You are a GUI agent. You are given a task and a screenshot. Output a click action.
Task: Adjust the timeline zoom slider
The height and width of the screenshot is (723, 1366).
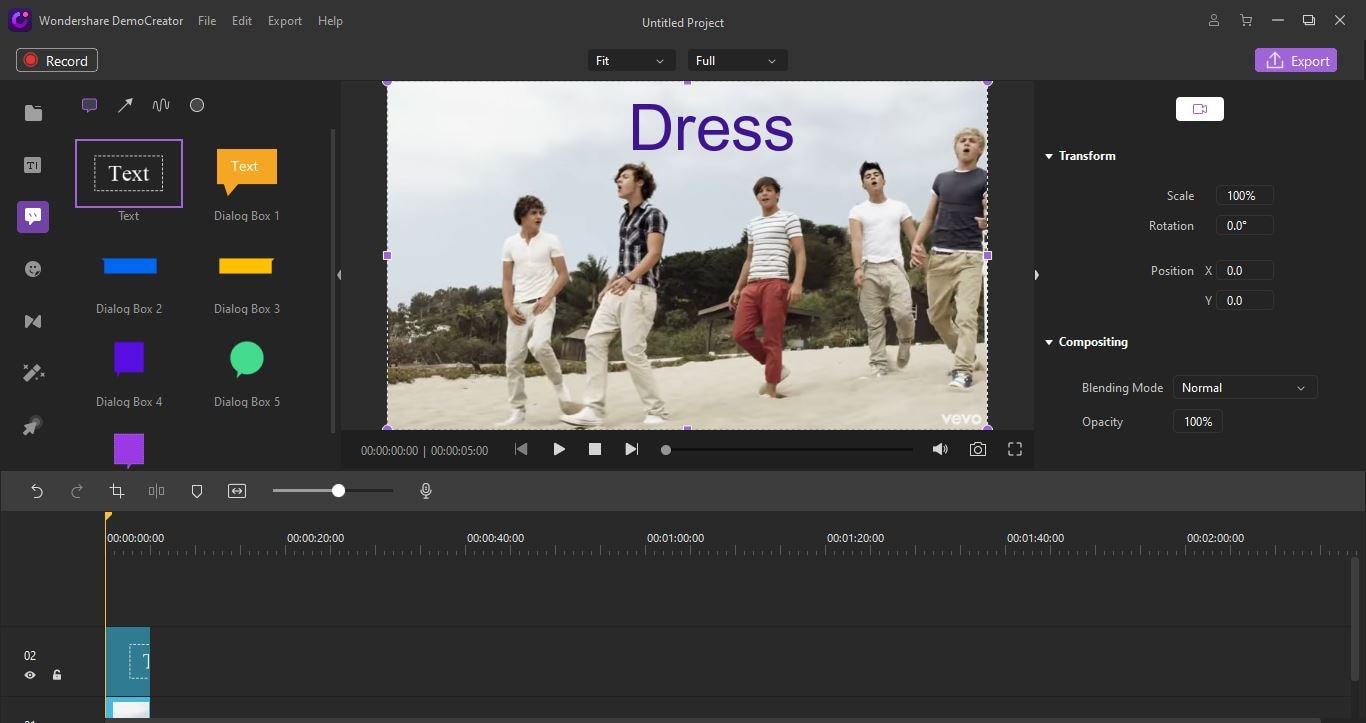(333, 491)
